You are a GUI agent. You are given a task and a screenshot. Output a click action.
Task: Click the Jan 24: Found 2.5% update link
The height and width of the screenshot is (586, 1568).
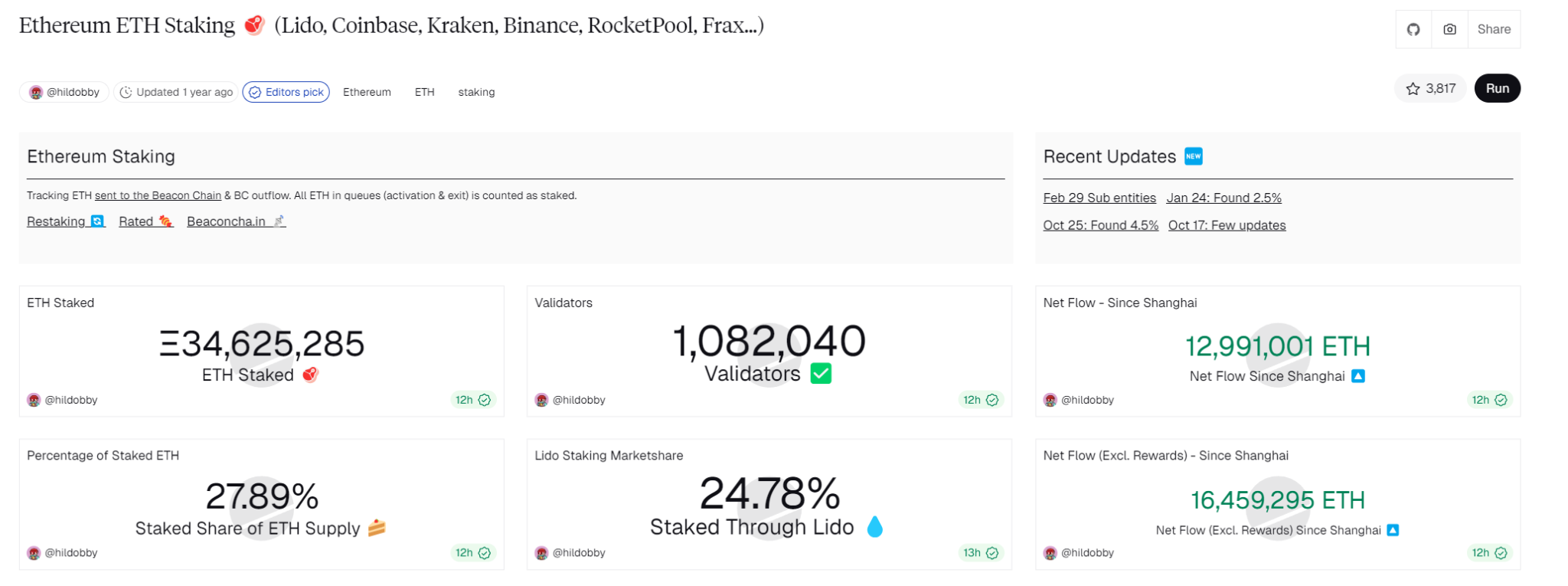(1223, 198)
